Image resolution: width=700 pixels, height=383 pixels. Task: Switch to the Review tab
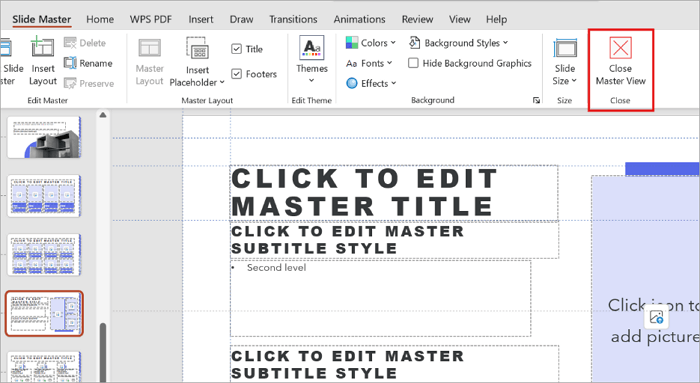pos(417,19)
